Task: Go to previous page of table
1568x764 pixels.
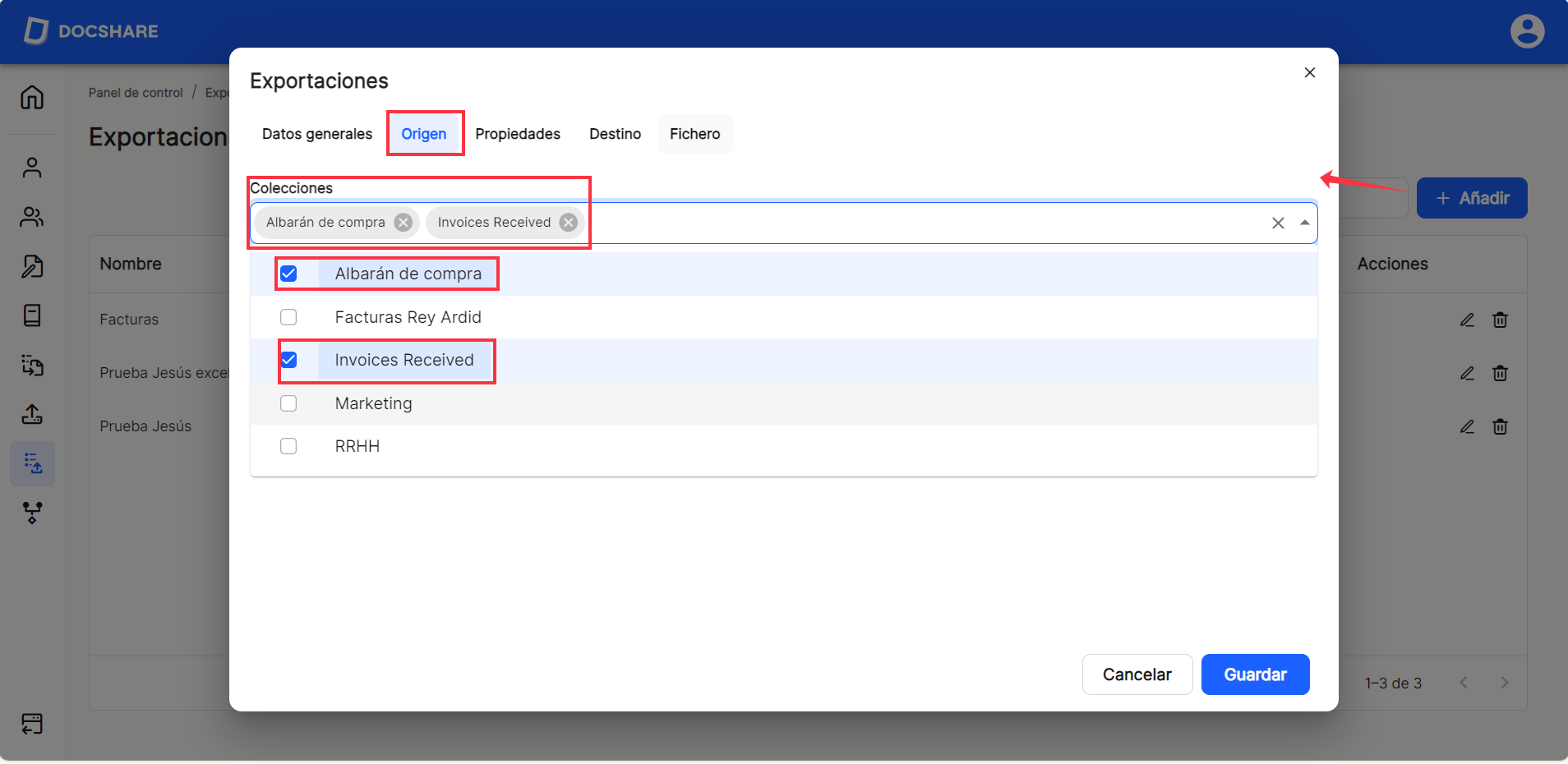Action: 1464,683
